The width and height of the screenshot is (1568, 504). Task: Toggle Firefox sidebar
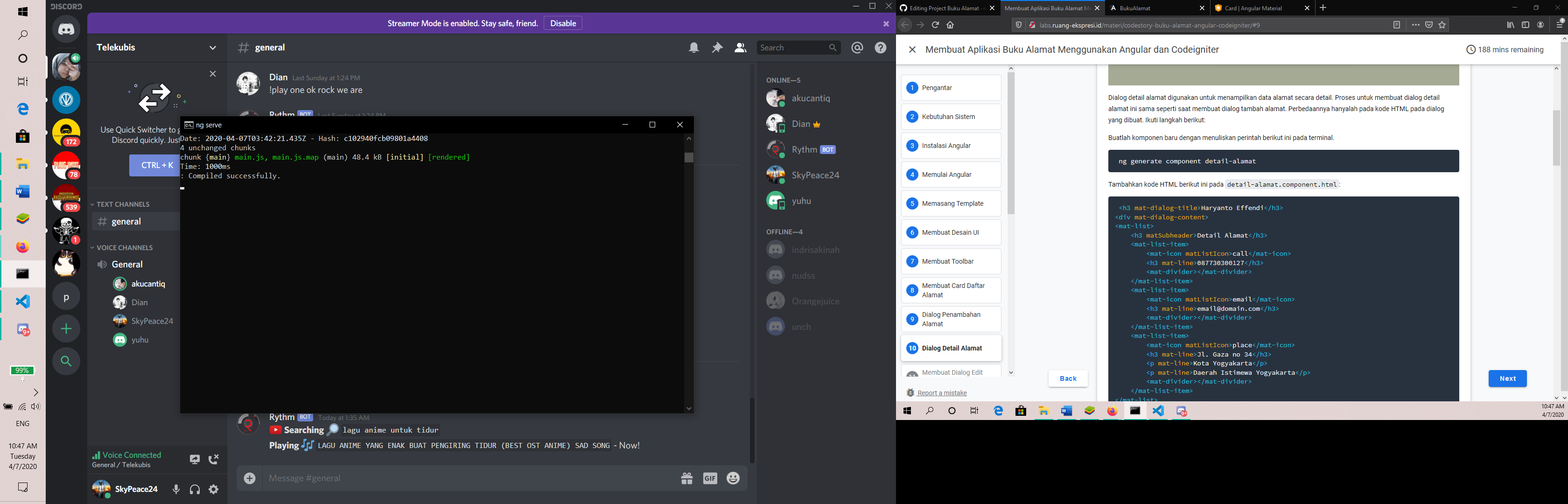coord(1526,25)
